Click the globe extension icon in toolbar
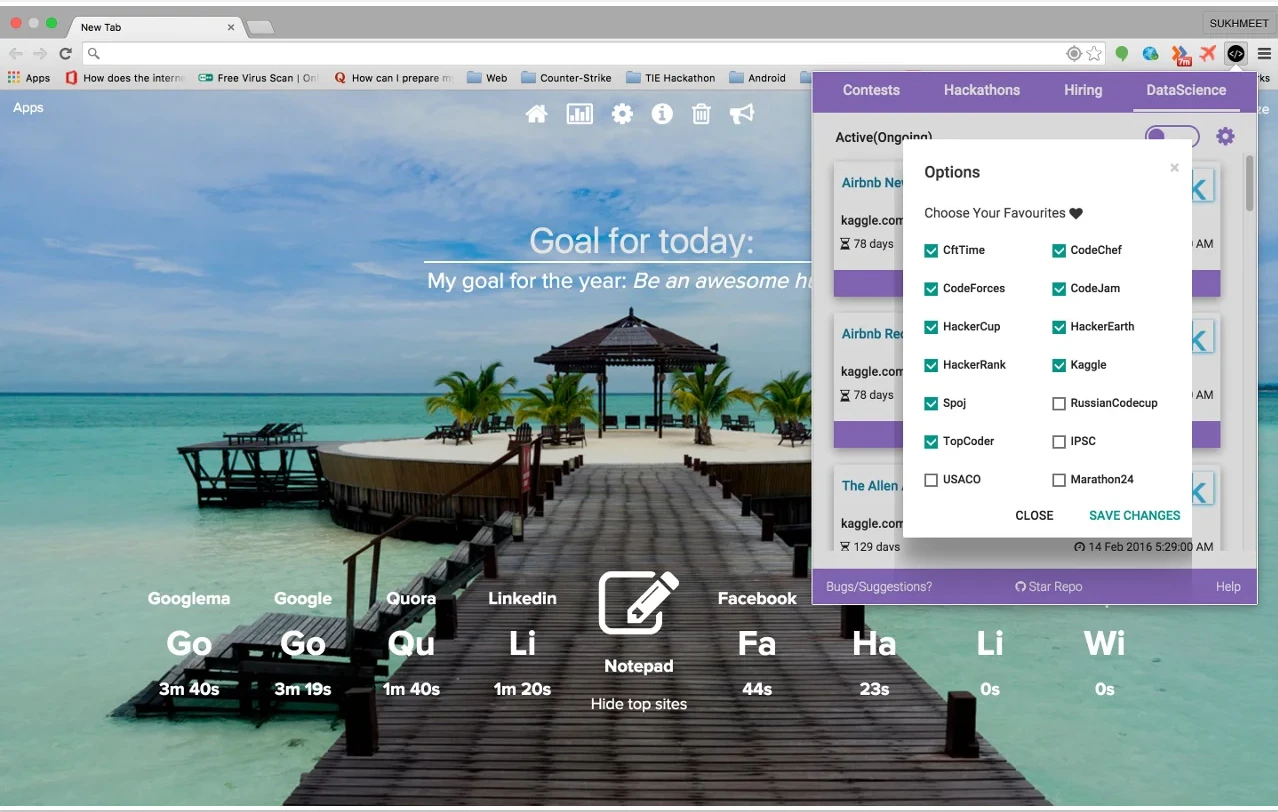Viewport: 1278px width, 812px height. (1151, 53)
